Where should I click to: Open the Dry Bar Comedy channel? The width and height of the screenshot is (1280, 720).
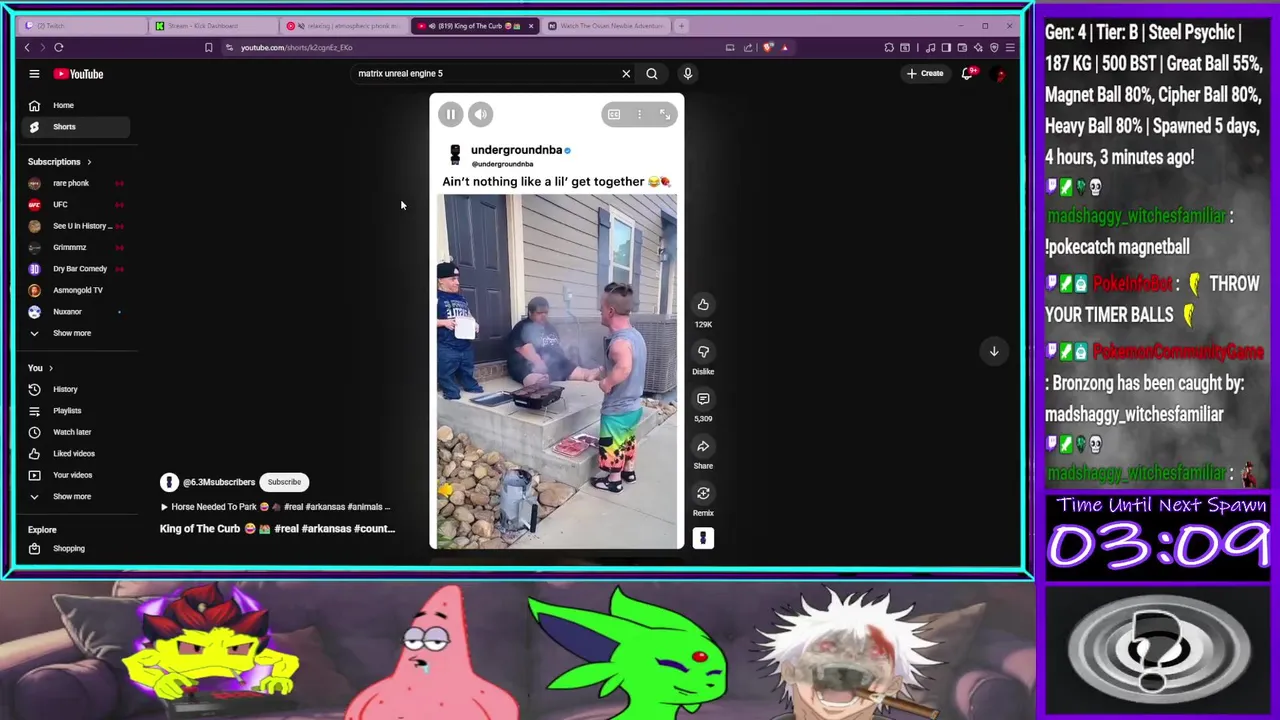click(76, 269)
